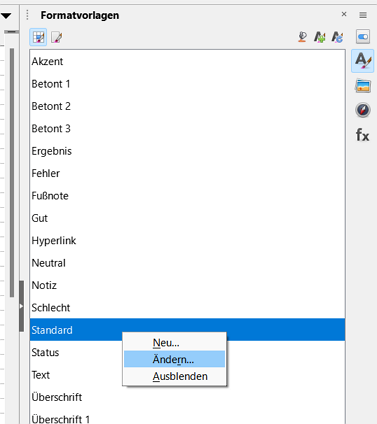Select the Neutral style
Screen dimensions: 377x424
point(187,263)
